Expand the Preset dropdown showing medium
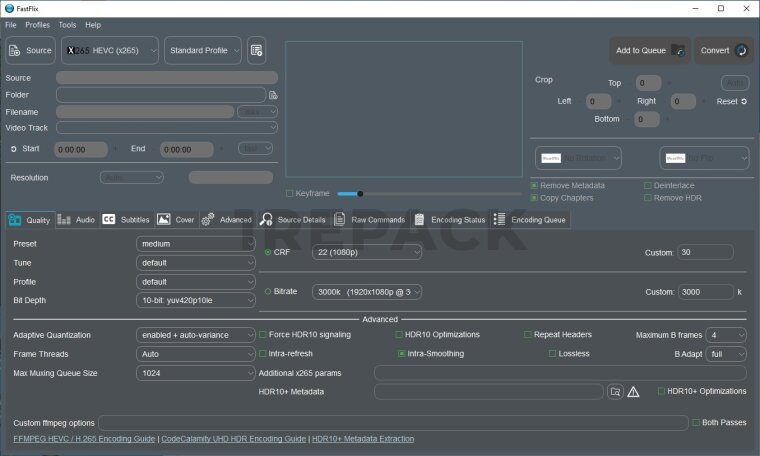Image resolution: width=760 pixels, height=456 pixels. (196, 244)
